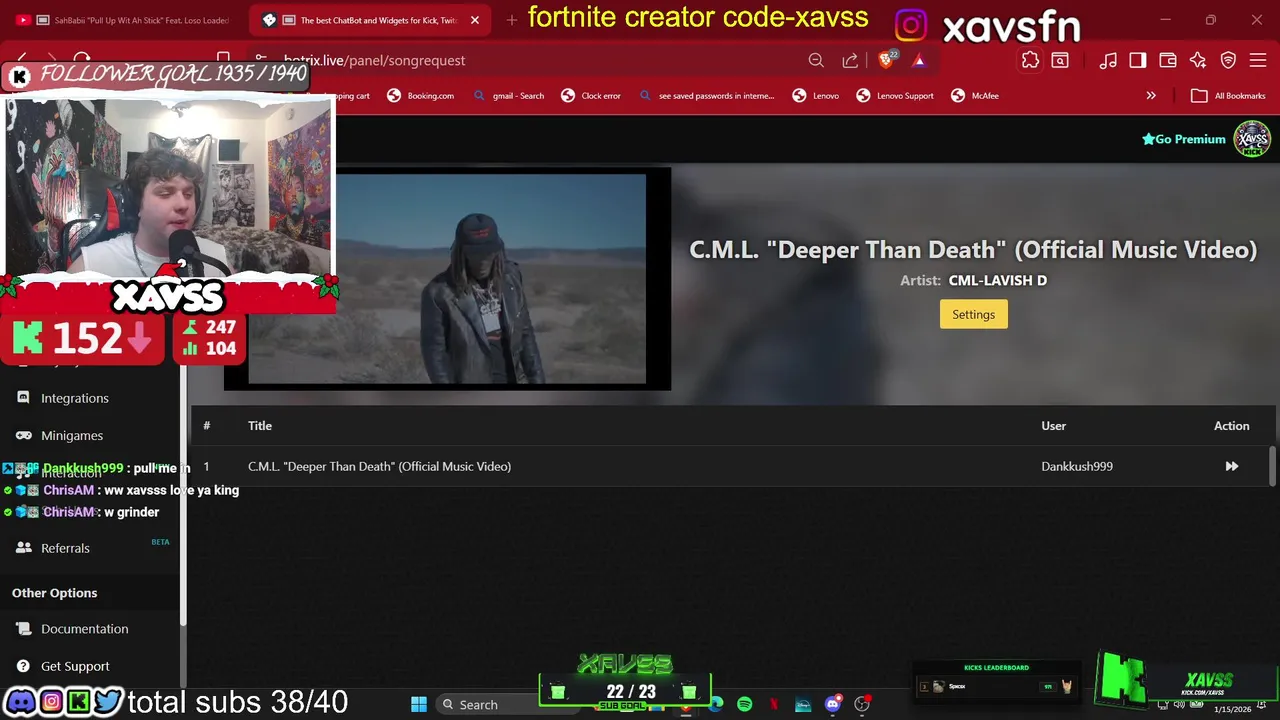Click the Go Premium link
This screenshot has width=1280, height=720.
(x=1183, y=139)
